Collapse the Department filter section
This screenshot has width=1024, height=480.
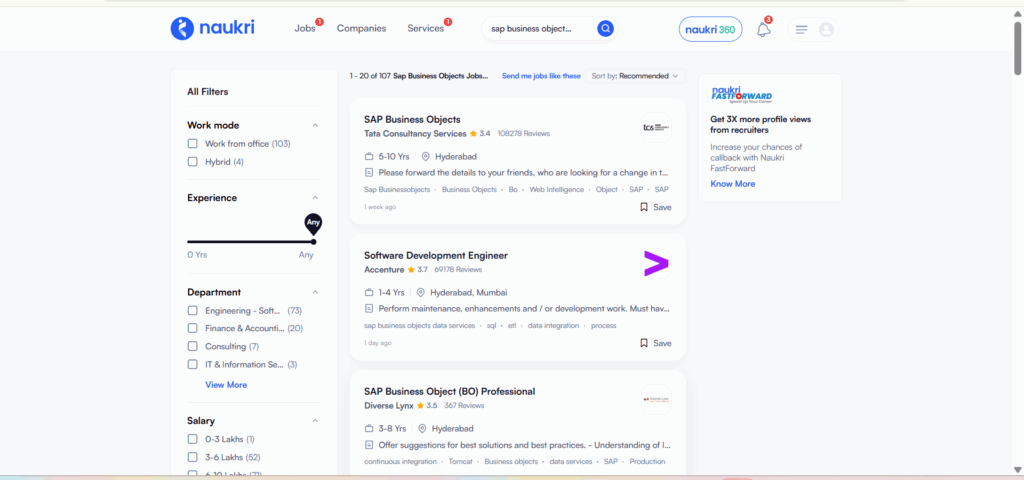315,292
